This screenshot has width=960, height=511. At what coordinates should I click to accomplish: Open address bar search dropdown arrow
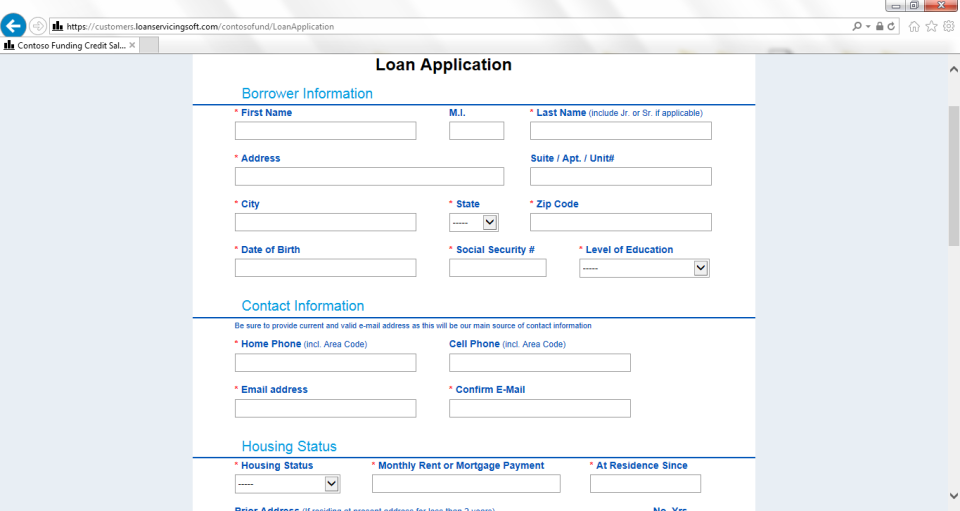pyautogui.click(x=868, y=26)
